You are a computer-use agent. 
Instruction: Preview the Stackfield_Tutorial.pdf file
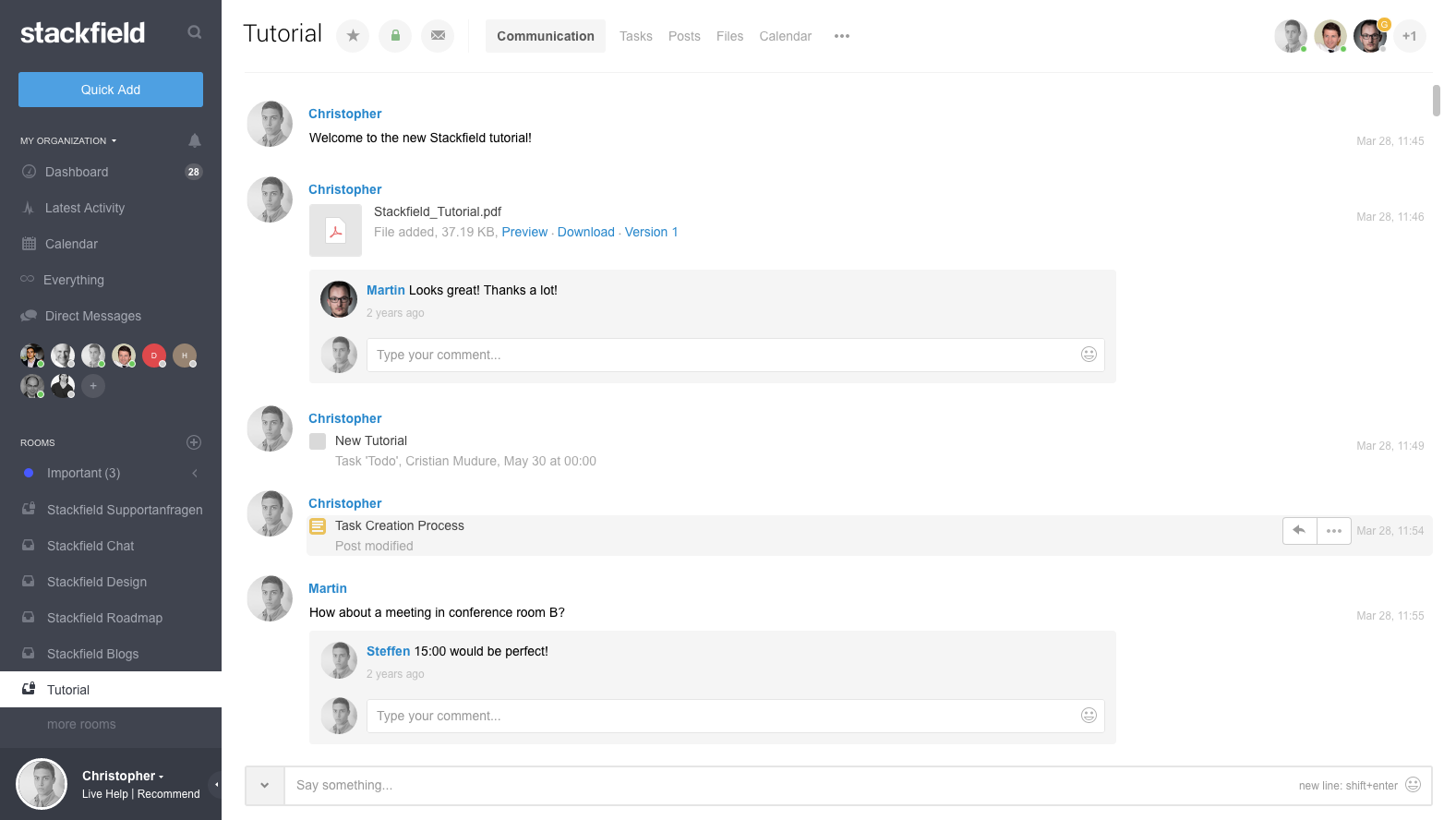(524, 232)
